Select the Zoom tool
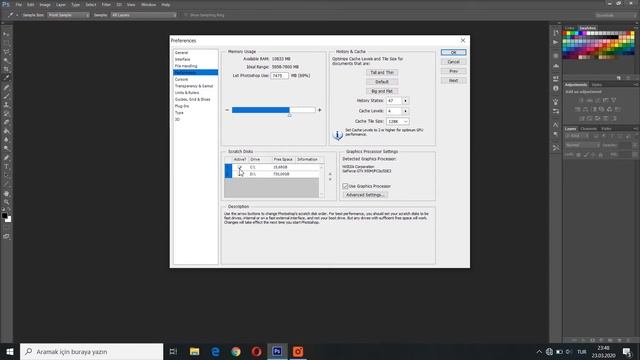Screen dimensions: 640x360 tap(7, 202)
